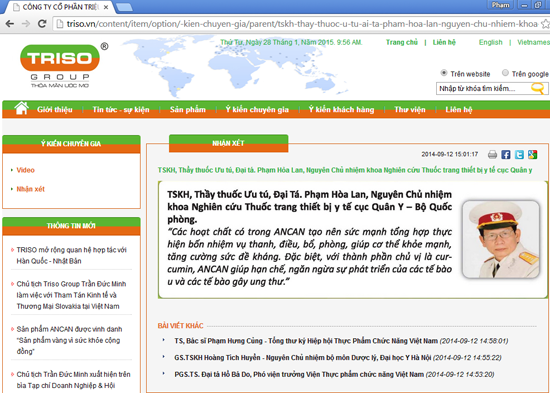The width and height of the screenshot is (550, 393).
Task: Reload the page with browser refresh icon
Action: click(x=42, y=24)
